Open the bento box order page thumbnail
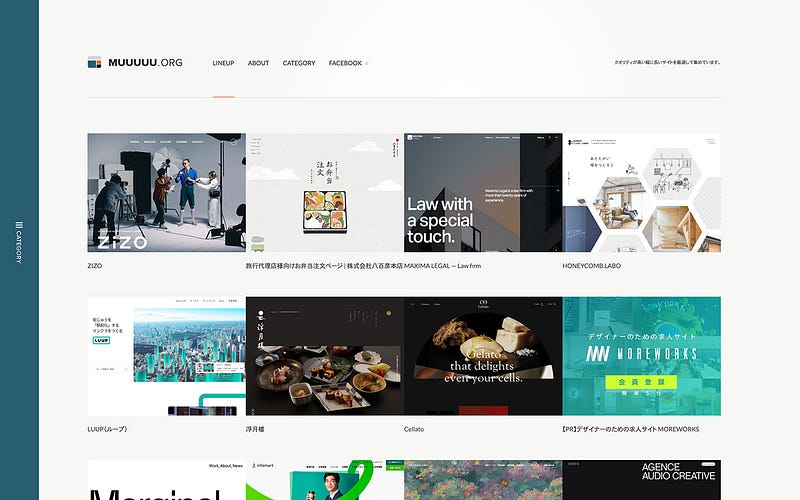The height and width of the screenshot is (500, 800). [325, 192]
